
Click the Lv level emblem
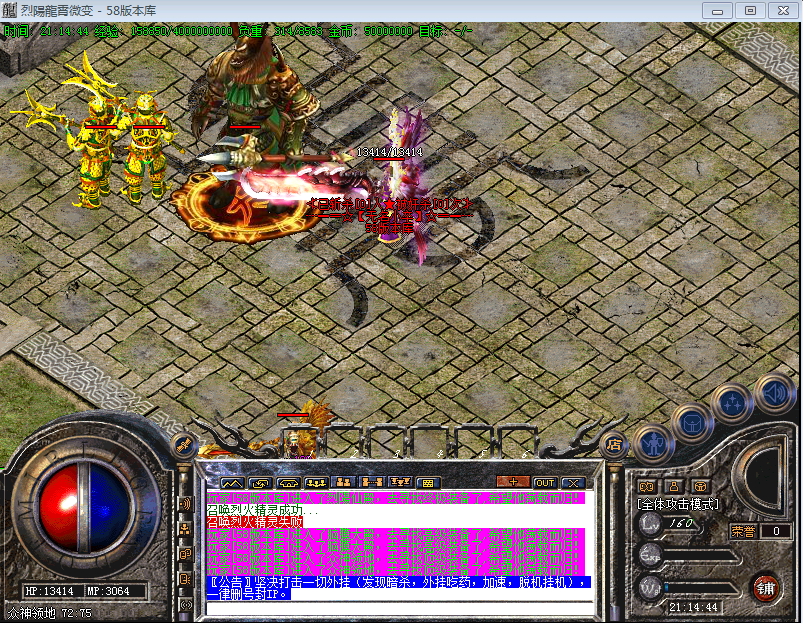coord(650,524)
